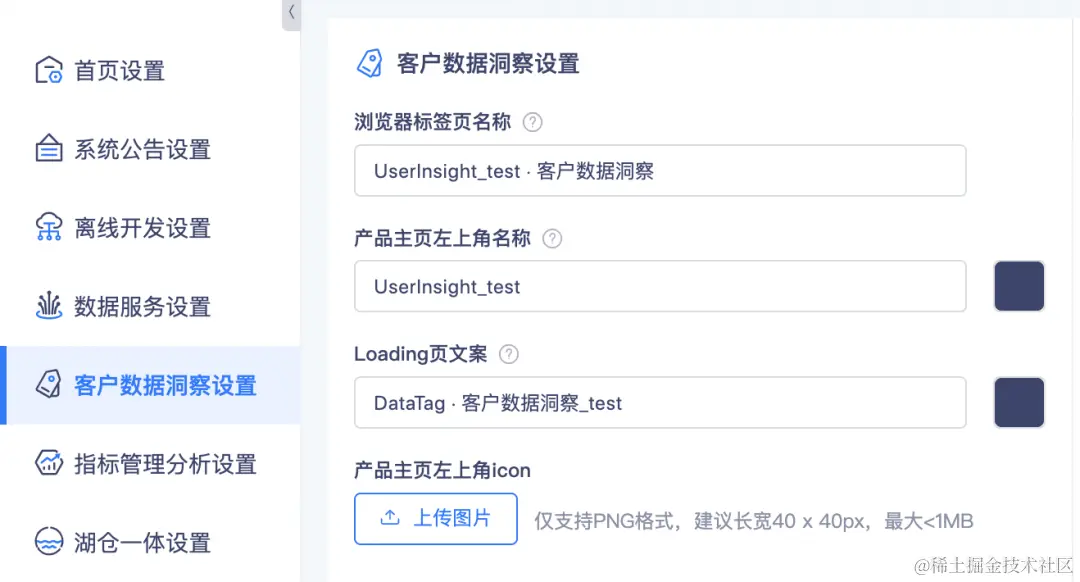Open the help icon next to 浏览器标签页名称
This screenshot has height=582, width=1080.
click(x=533, y=122)
